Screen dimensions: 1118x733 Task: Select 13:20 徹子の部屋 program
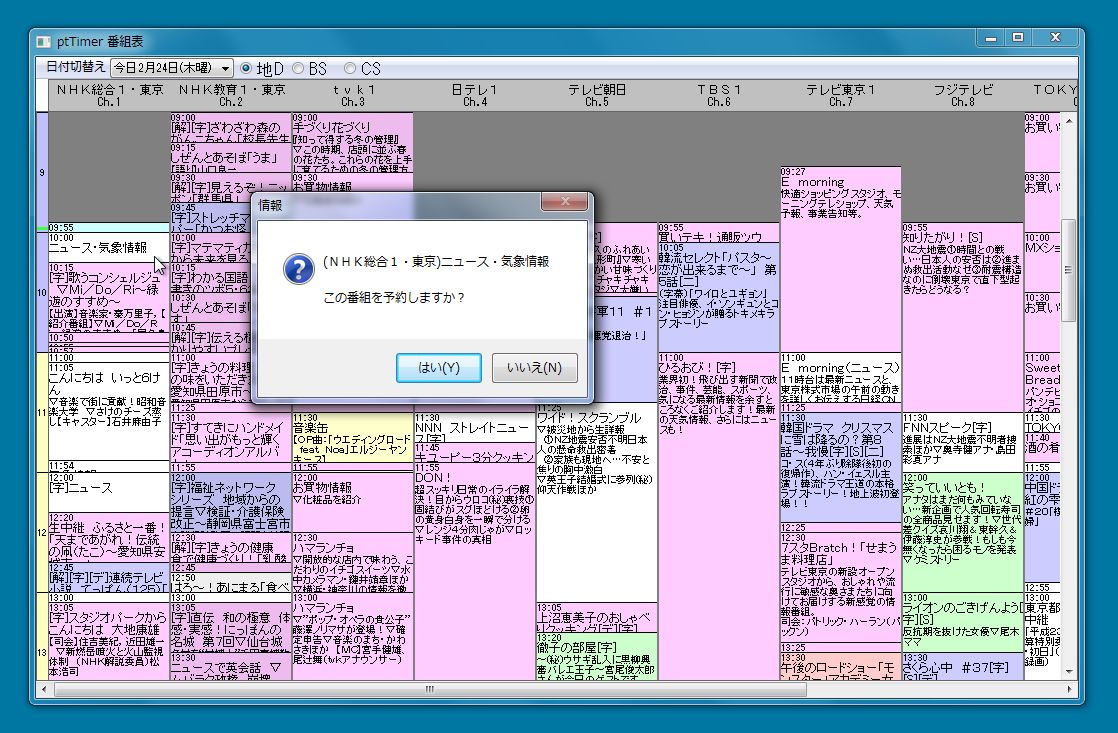[596, 656]
